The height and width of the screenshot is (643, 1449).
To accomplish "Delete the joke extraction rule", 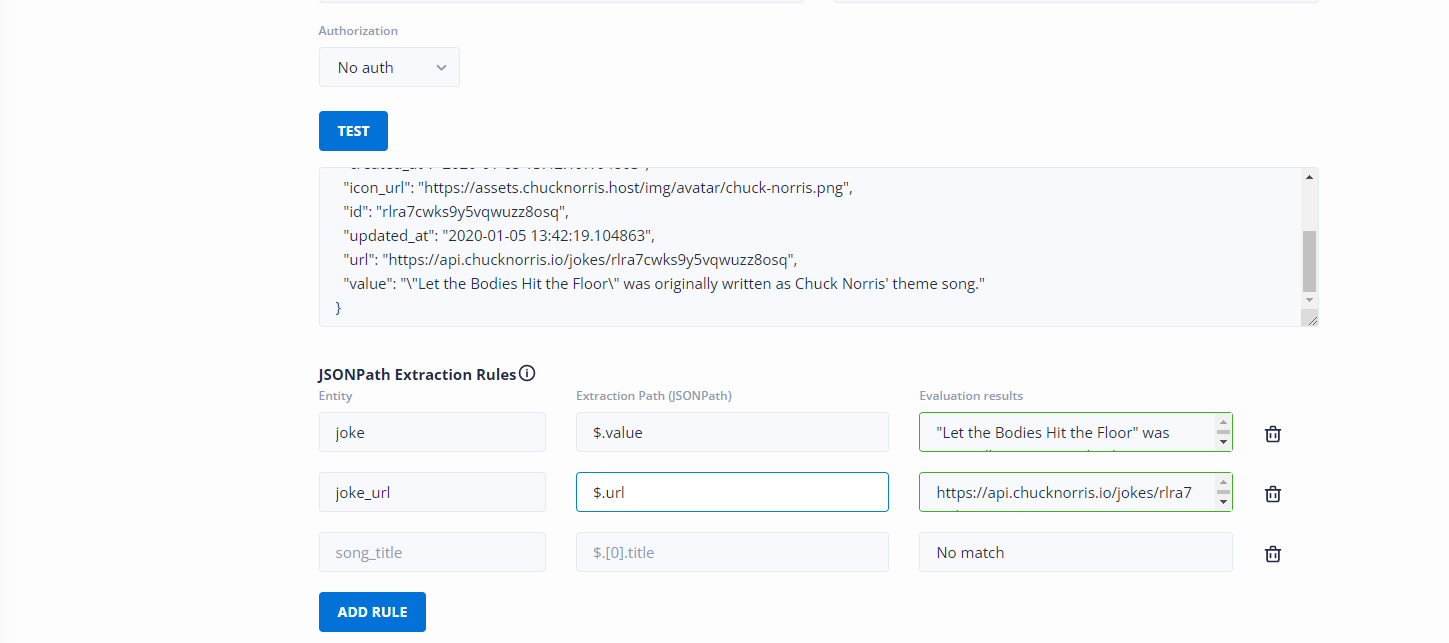I will tap(1273, 433).
